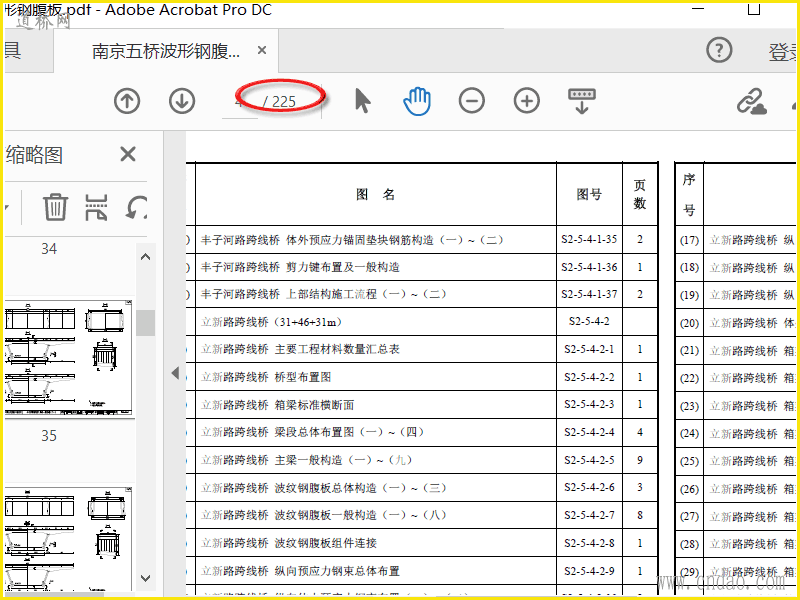Activate the hand pan tool
Image resolution: width=800 pixels, height=600 pixels.
[417, 101]
